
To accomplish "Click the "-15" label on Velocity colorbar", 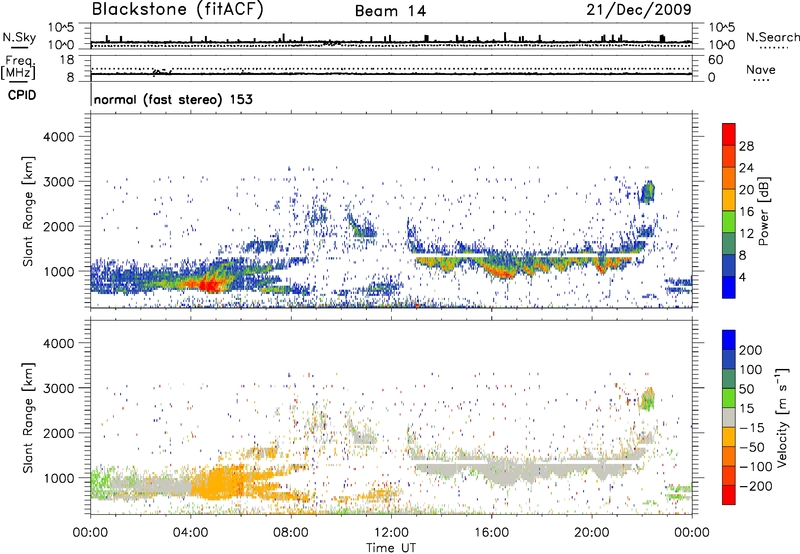I will tap(752, 428).
